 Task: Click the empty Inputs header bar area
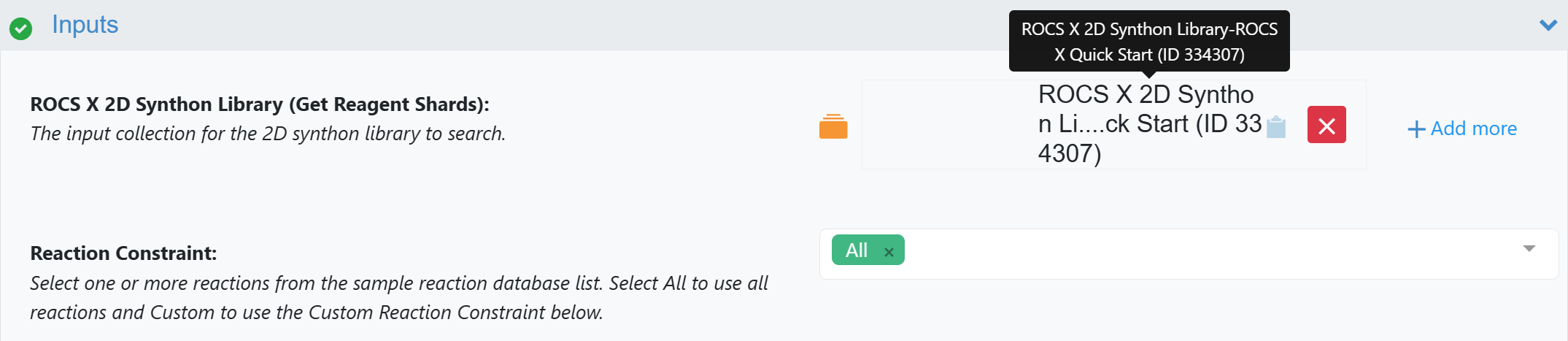pos(584,25)
